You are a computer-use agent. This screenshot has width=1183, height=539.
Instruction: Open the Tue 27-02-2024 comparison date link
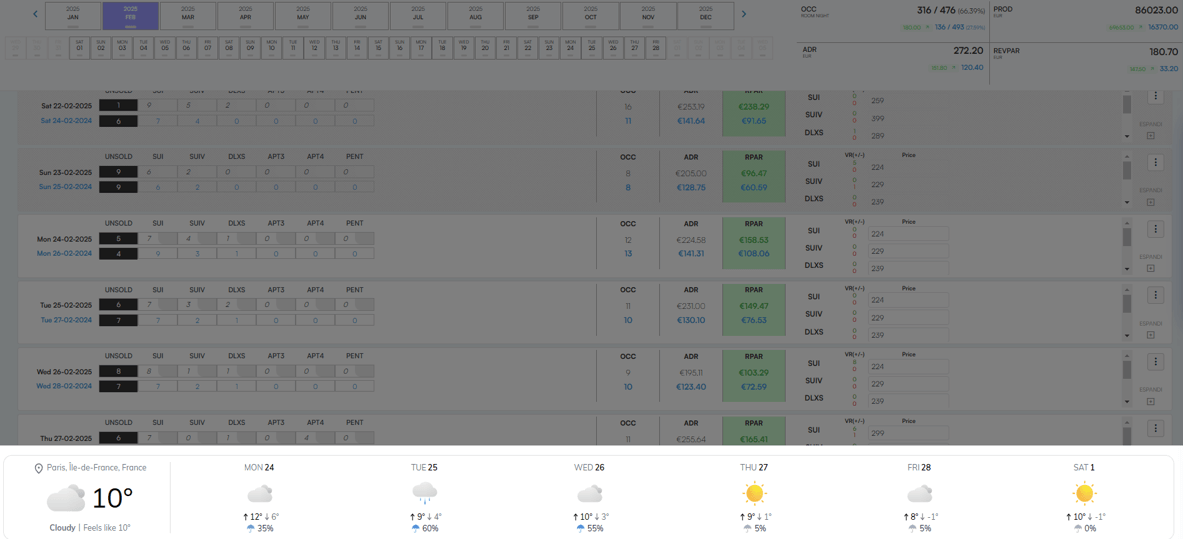click(x=65, y=321)
